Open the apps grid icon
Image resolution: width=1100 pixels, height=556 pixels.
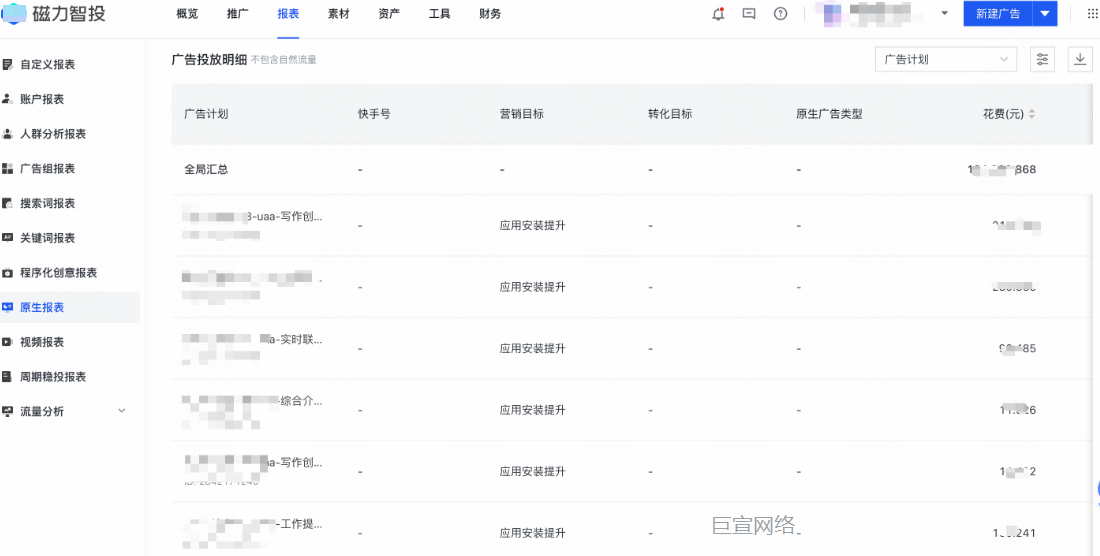pos(1093,14)
